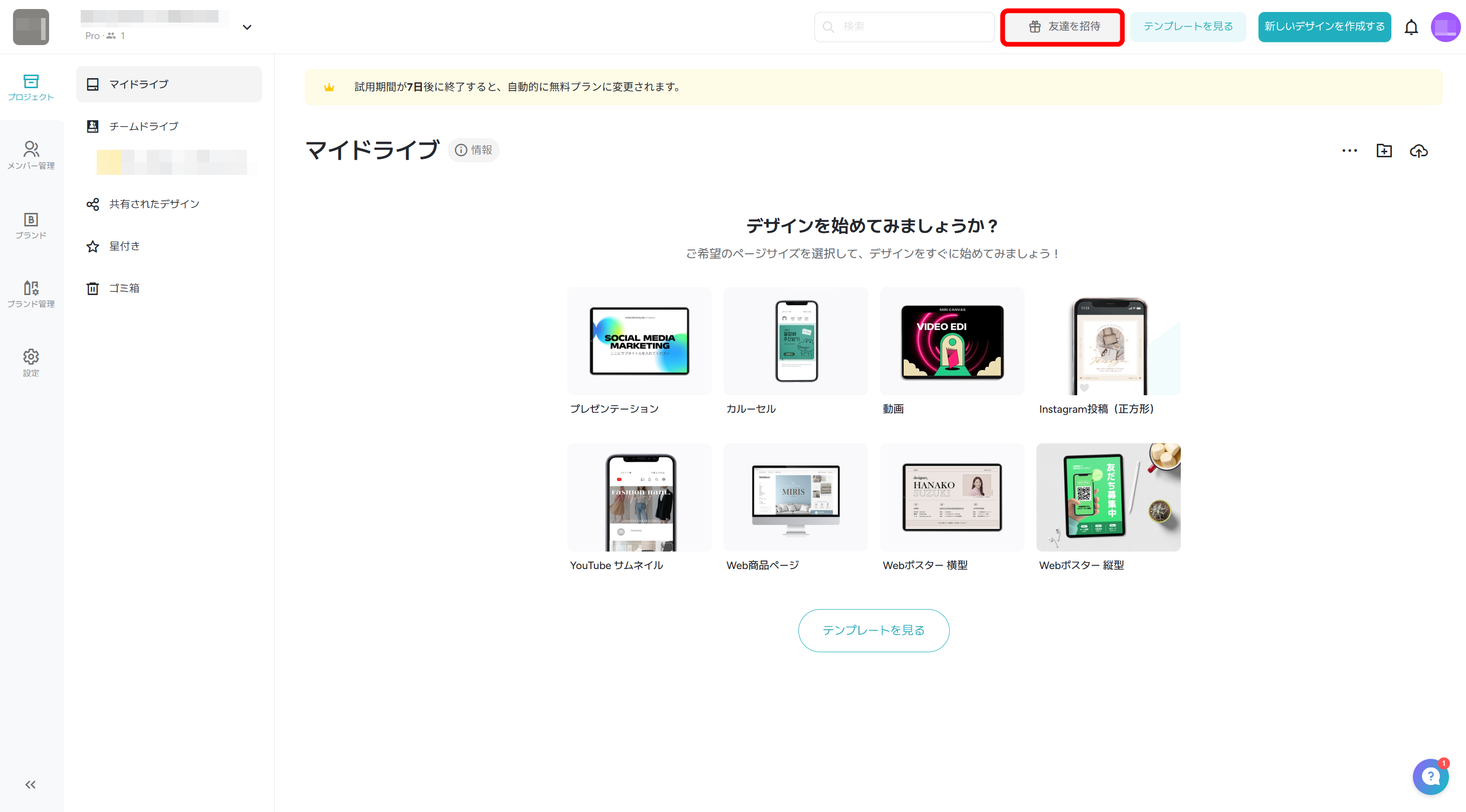The height and width of the screenshot is (812, 1466).
Task: Click the upload cloud icon
Action: tap(1419, 151)
